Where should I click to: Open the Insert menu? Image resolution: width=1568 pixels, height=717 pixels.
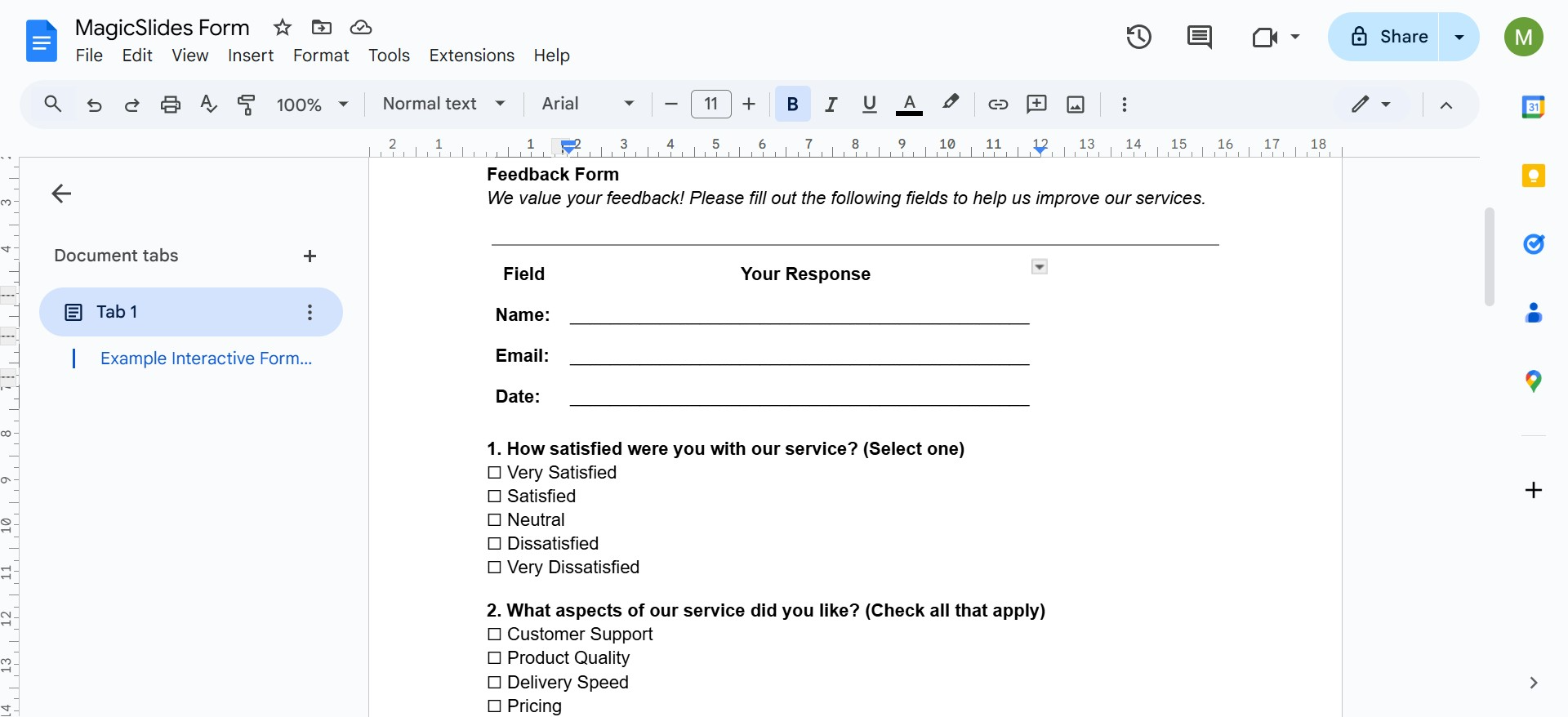(x=251, y=56)
